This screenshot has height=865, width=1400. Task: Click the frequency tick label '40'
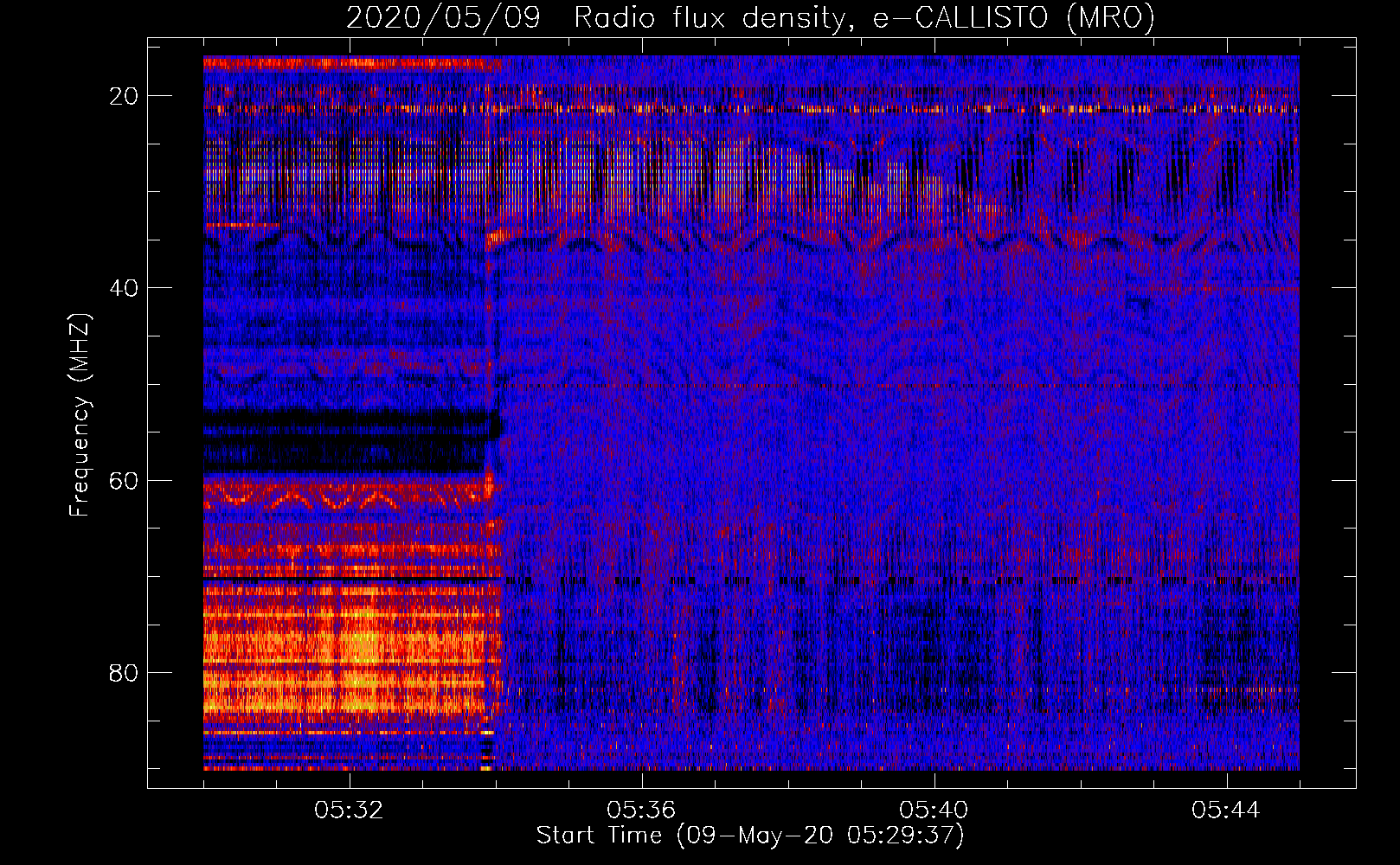point(124,288)
